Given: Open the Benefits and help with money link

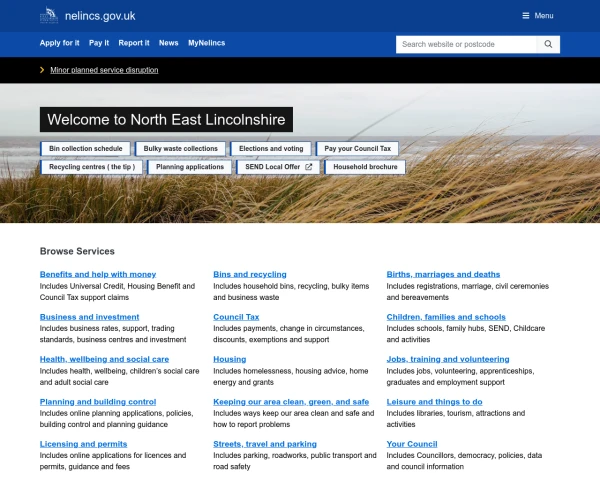Looking at the screenshot, I should click(98, 274).
